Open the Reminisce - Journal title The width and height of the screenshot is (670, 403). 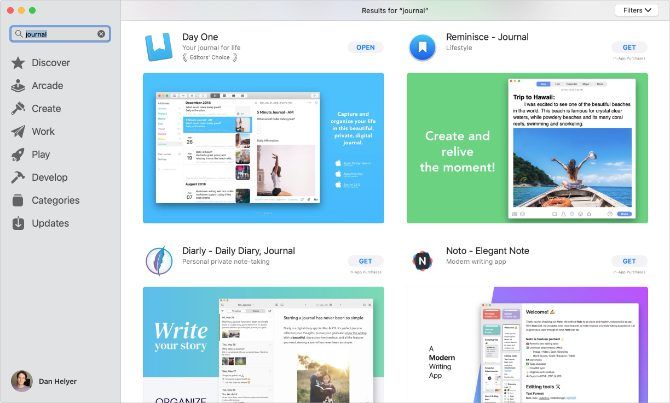[x=487, y=37]
